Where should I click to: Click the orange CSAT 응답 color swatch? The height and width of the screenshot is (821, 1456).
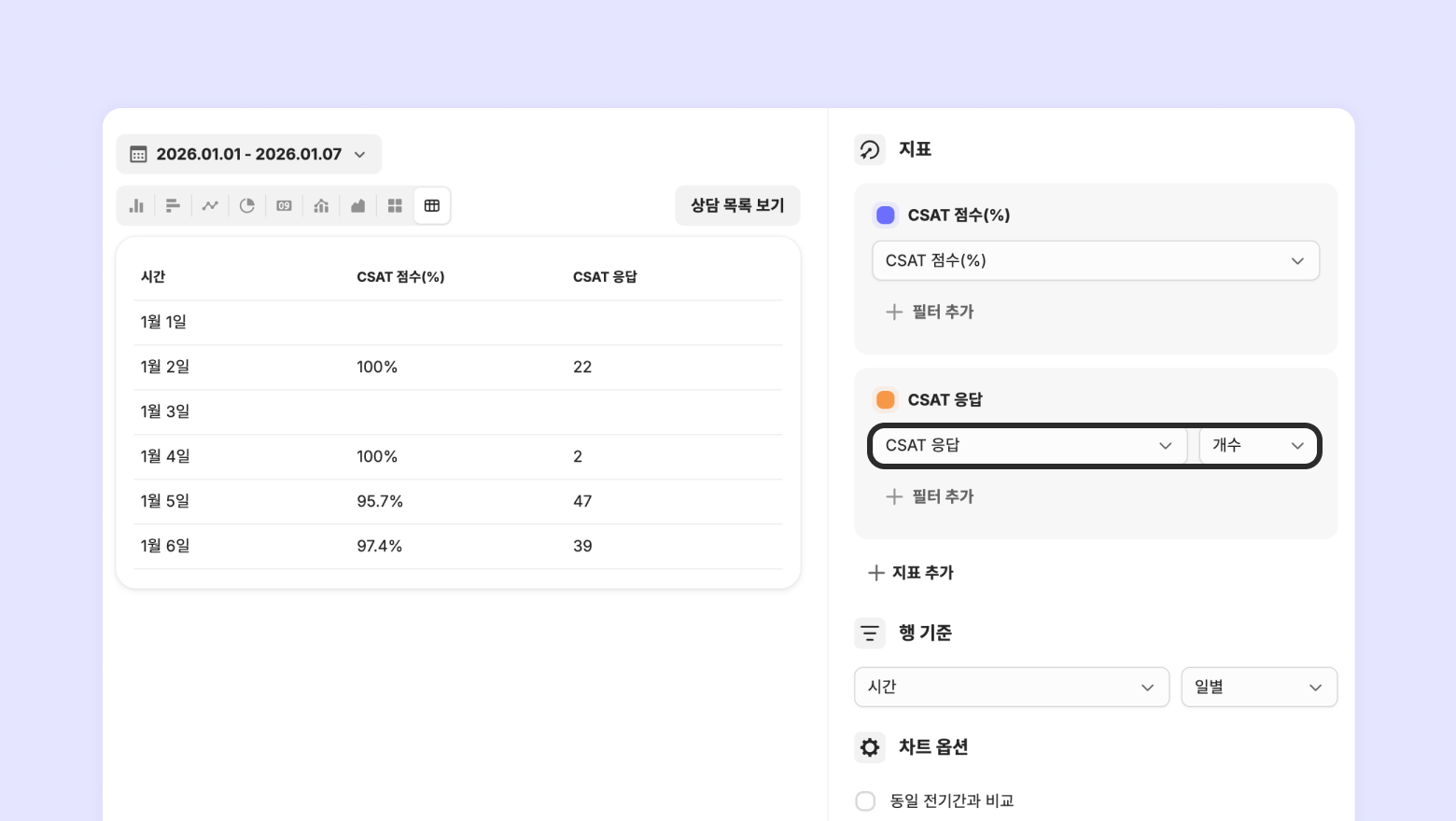pos(886,400)
